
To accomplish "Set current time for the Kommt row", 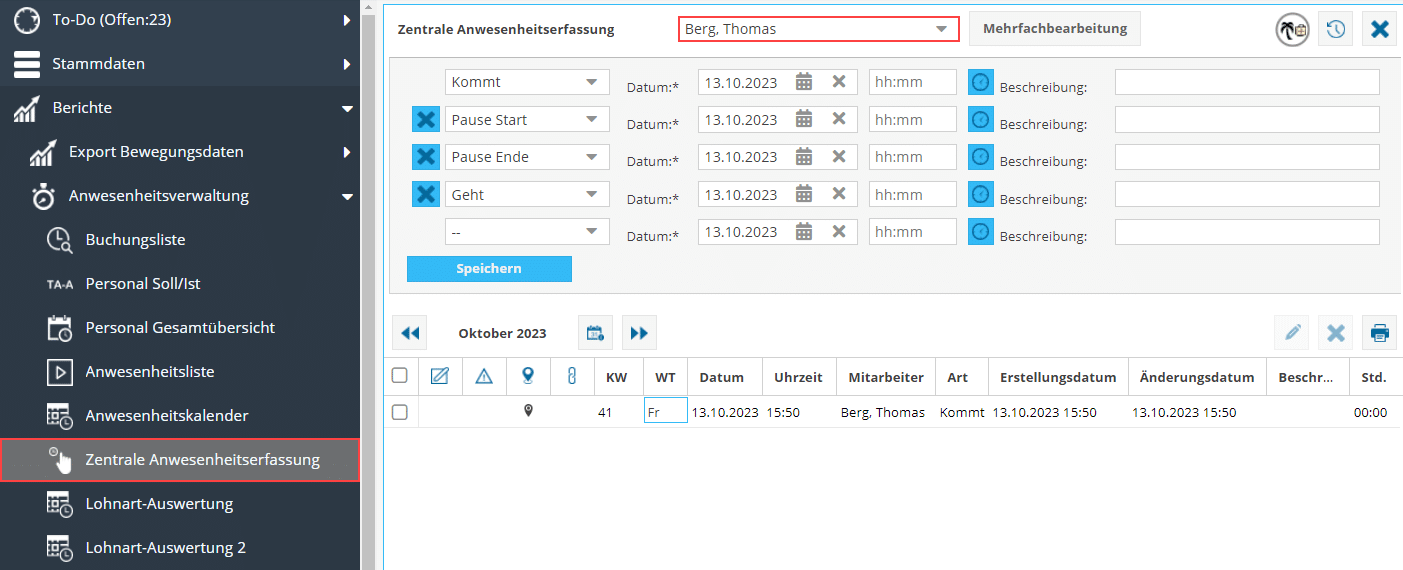I will [x=981, y=82].
